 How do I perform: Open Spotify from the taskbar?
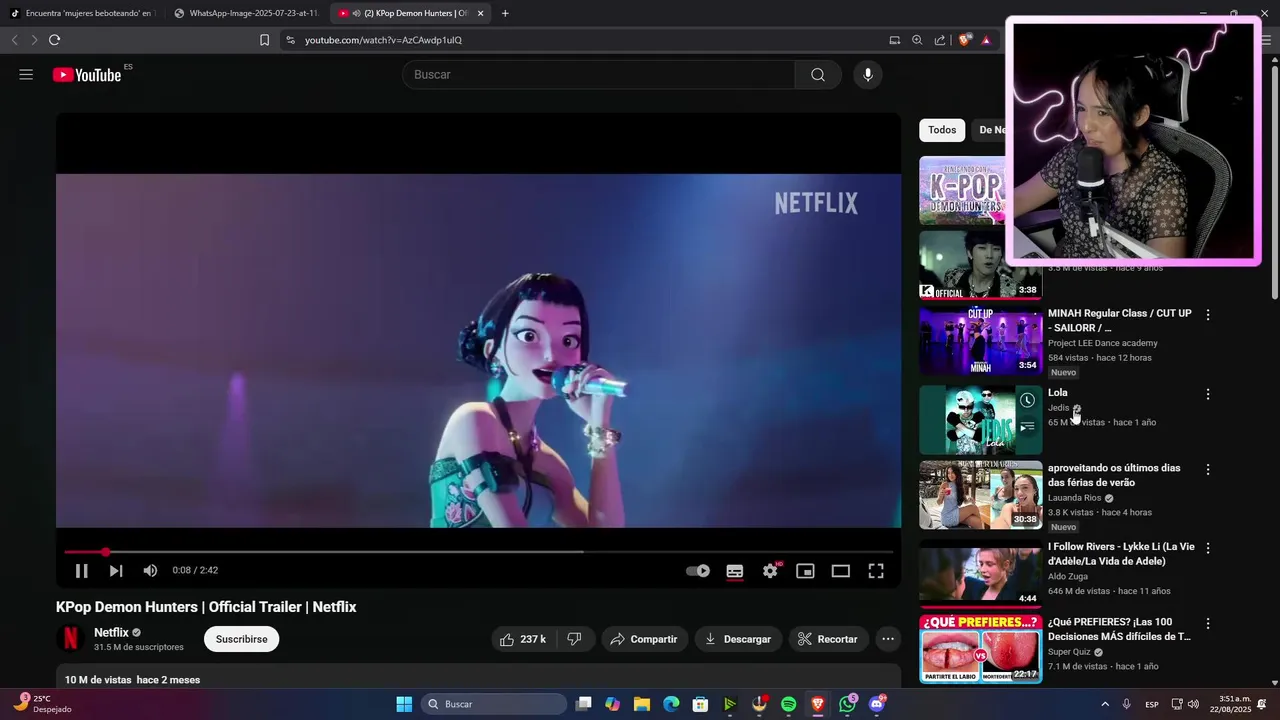[x=788, y=704]
